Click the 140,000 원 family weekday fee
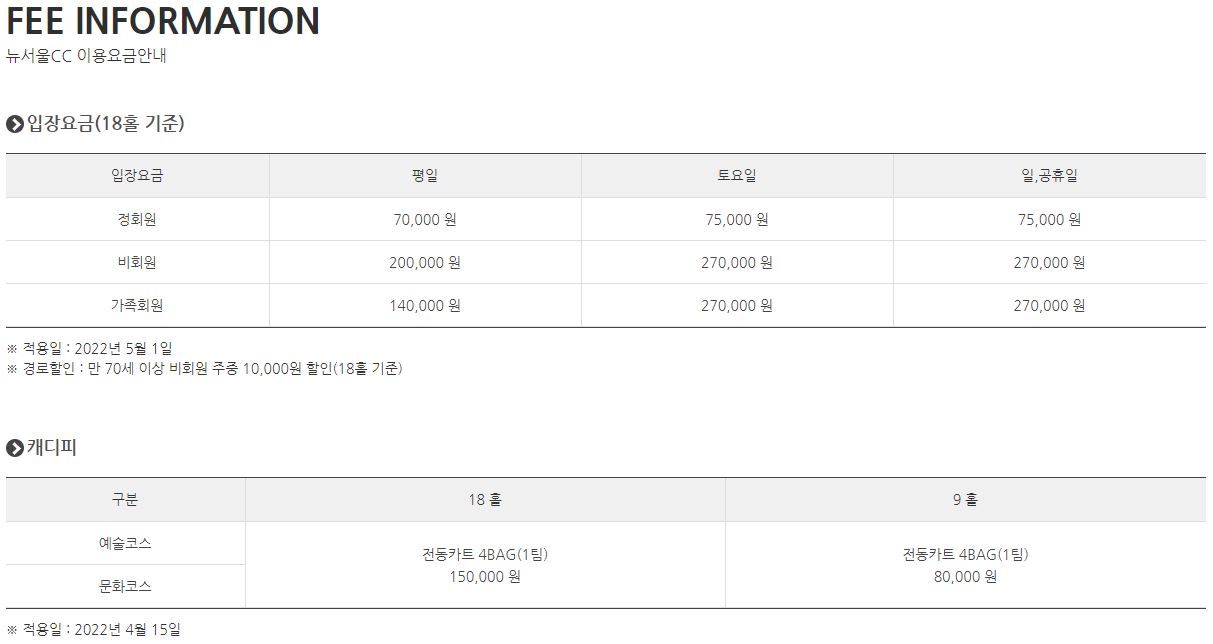Screen dimensions: 1213x644 click(425, 306)
